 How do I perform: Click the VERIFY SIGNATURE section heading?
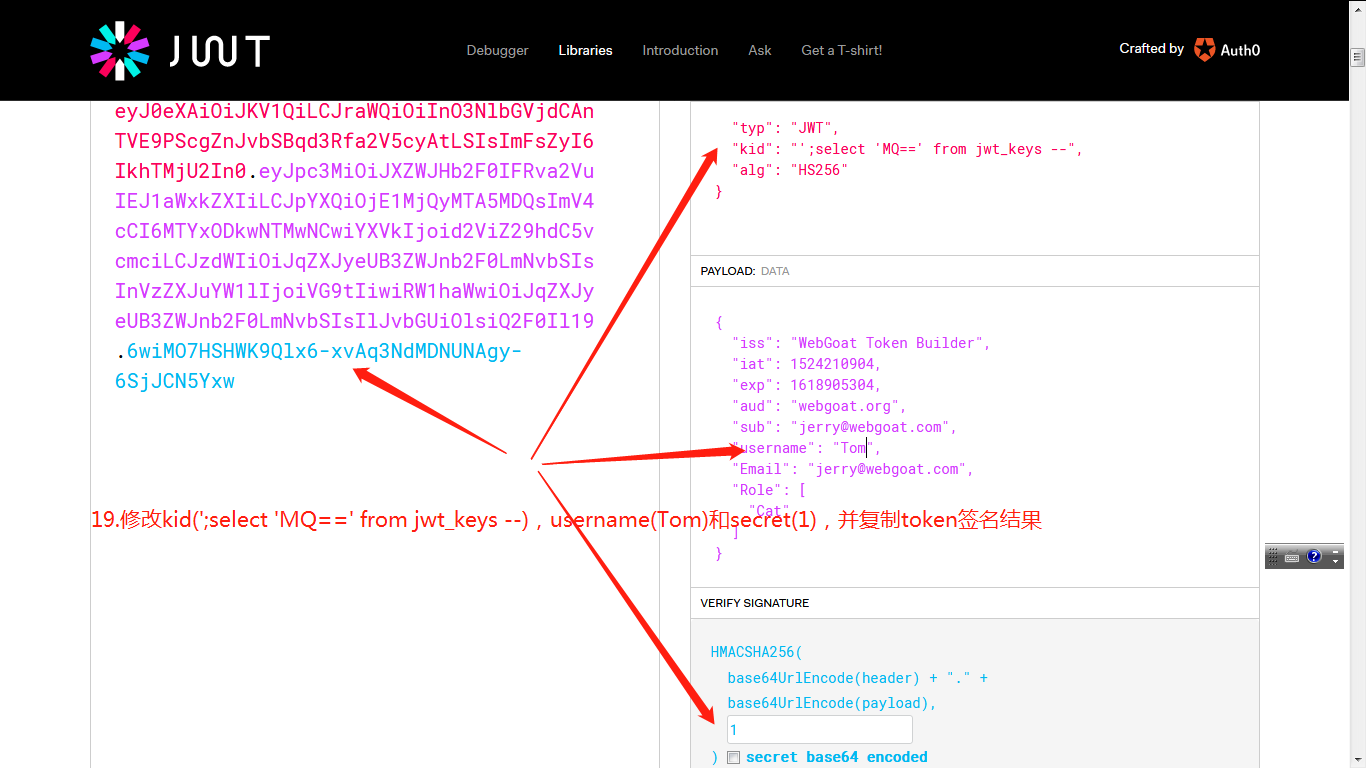click(755, 603)
